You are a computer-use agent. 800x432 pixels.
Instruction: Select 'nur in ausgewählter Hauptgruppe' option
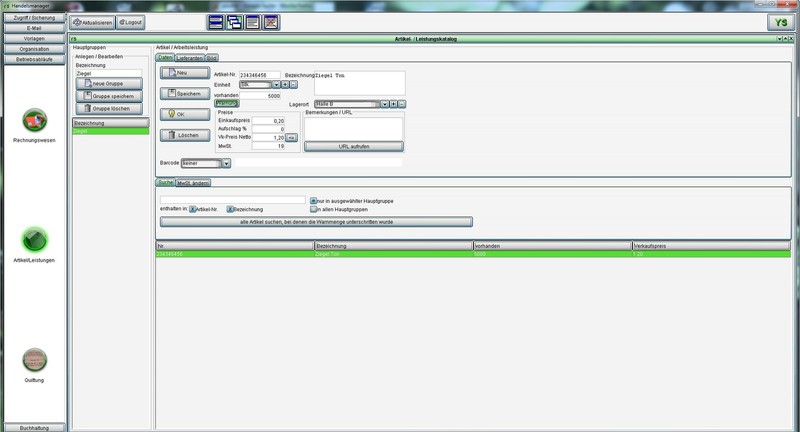pos(313,201)
